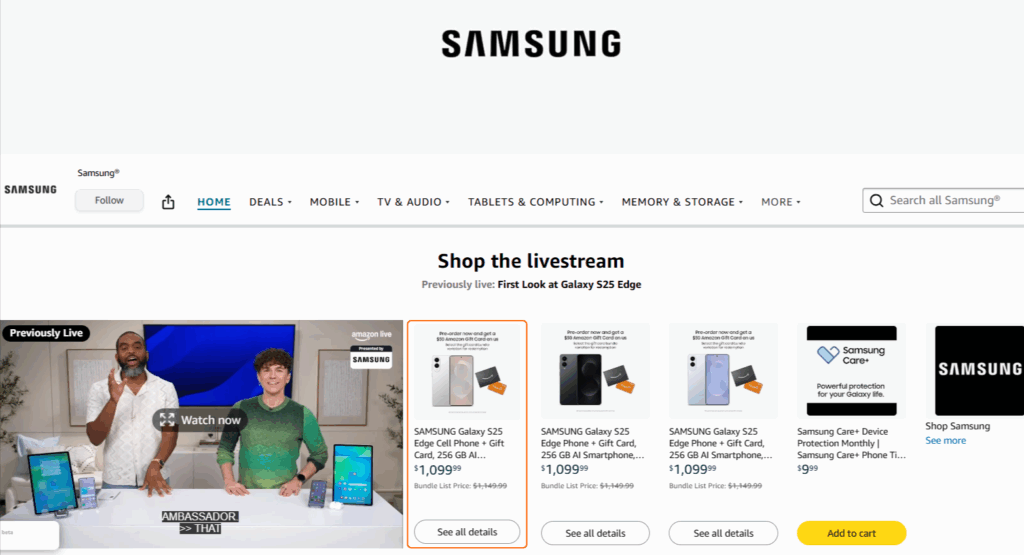The height and width of the screenshot is (555, 1024).
Task: Open the TV & AUDIO menu
Action: pos(413,202)
